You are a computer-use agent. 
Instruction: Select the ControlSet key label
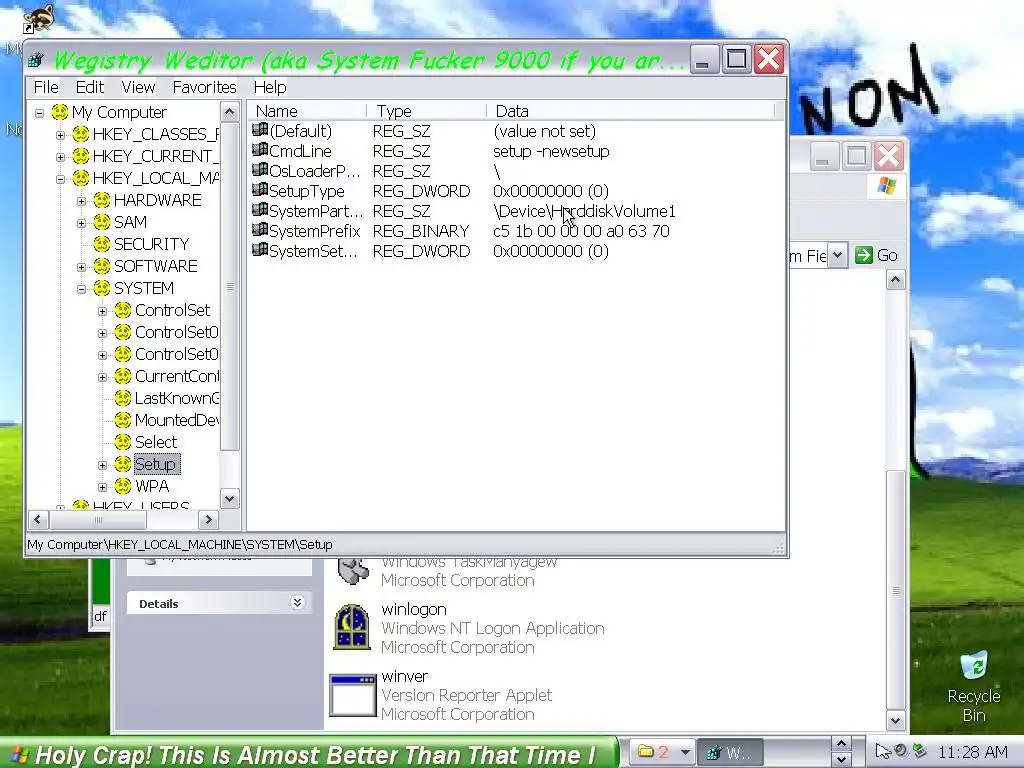(x=172, y=310)
